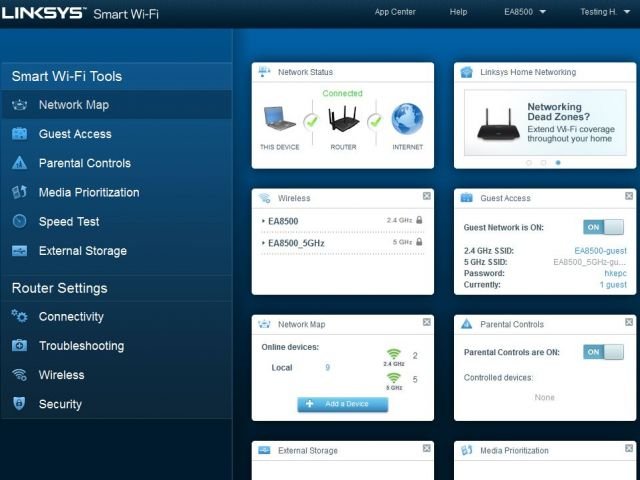Click the 5 GHz Wi-Fi signal icon
Screen dimensions: 640x480
(393, 378)
